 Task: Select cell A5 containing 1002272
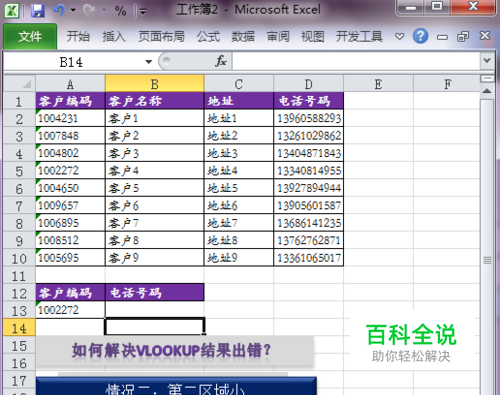pos(70,171)
